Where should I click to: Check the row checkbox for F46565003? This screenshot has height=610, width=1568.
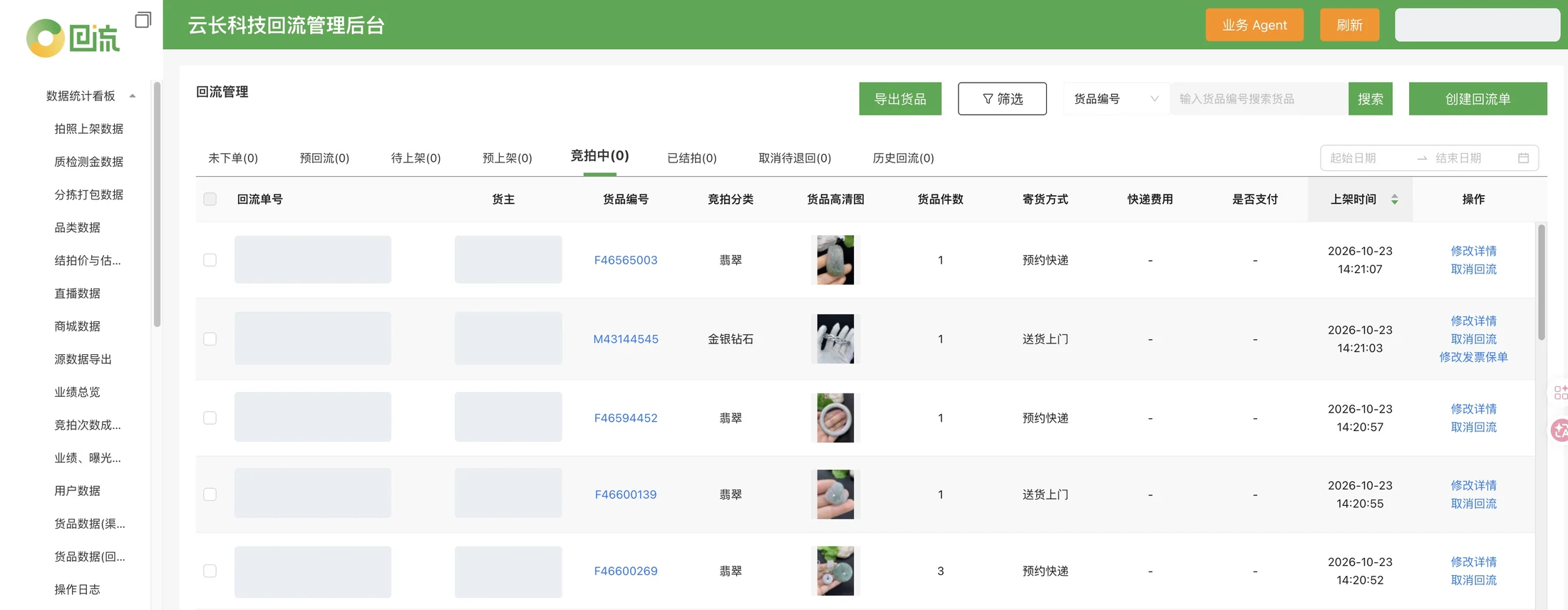pos(210,260)
